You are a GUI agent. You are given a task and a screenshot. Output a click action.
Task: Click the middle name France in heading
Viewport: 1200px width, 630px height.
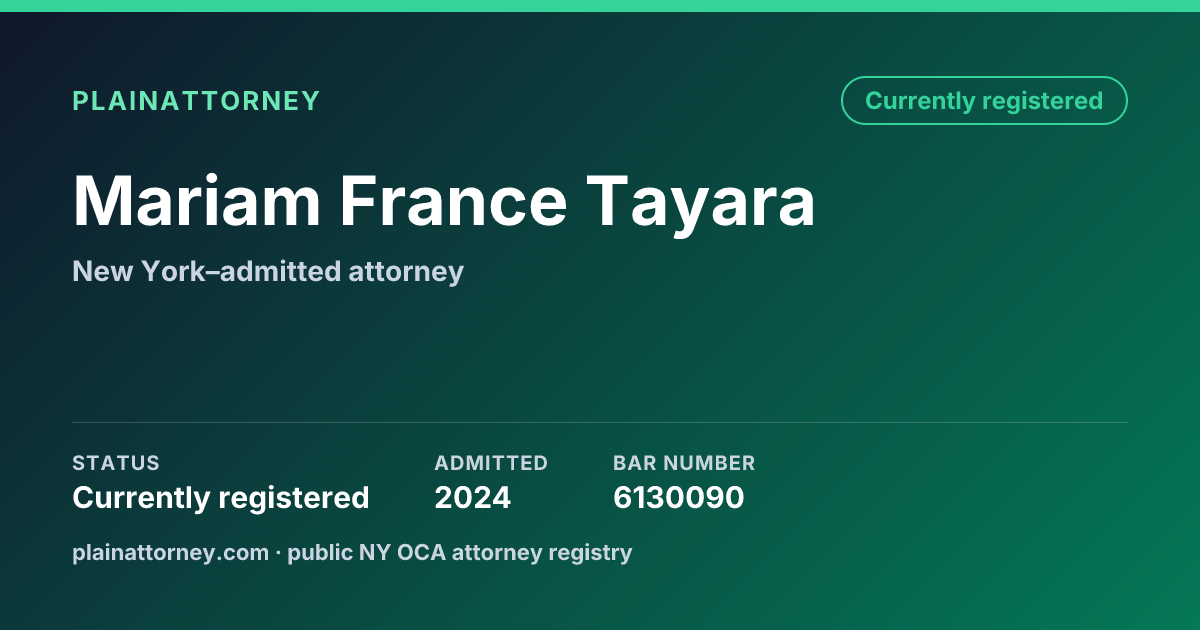point(455,200)
